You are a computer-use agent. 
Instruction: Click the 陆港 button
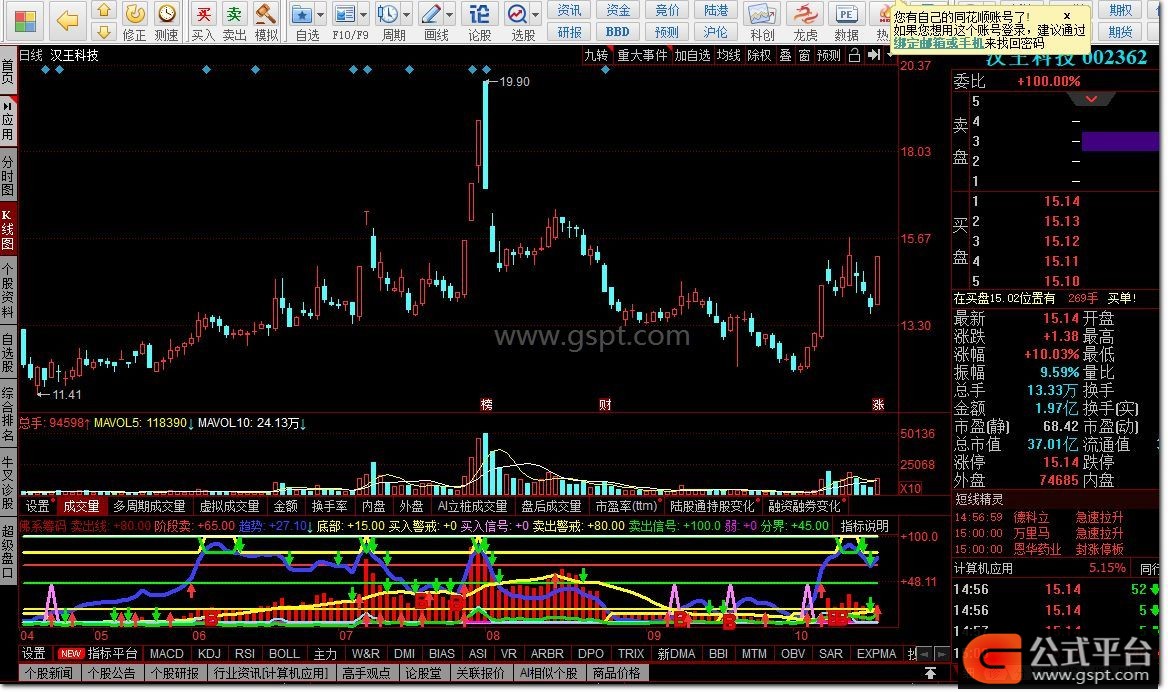716,10
